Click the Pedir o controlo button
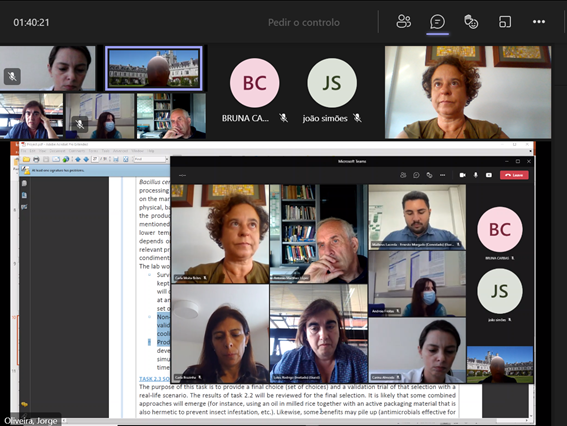Screen dimensions: 567x426 [x=304, y=22]
